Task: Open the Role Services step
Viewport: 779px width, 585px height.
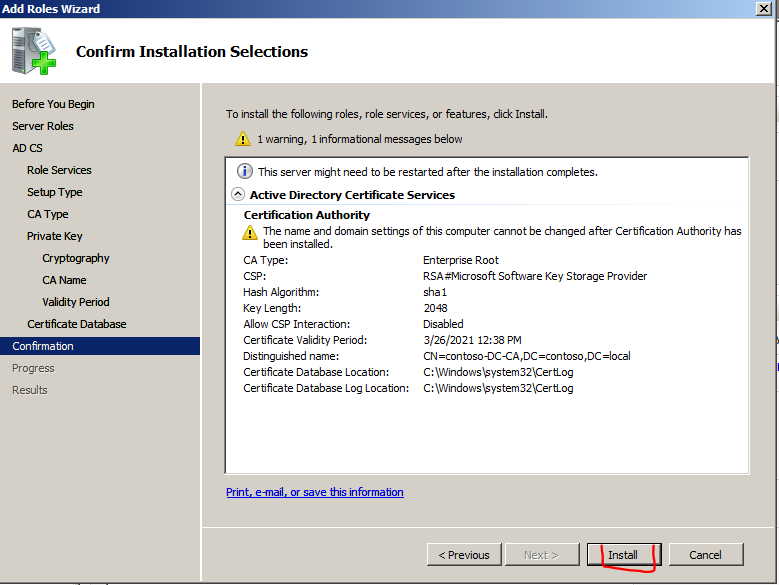Action: pyautogui.click(x=59, y=170)
